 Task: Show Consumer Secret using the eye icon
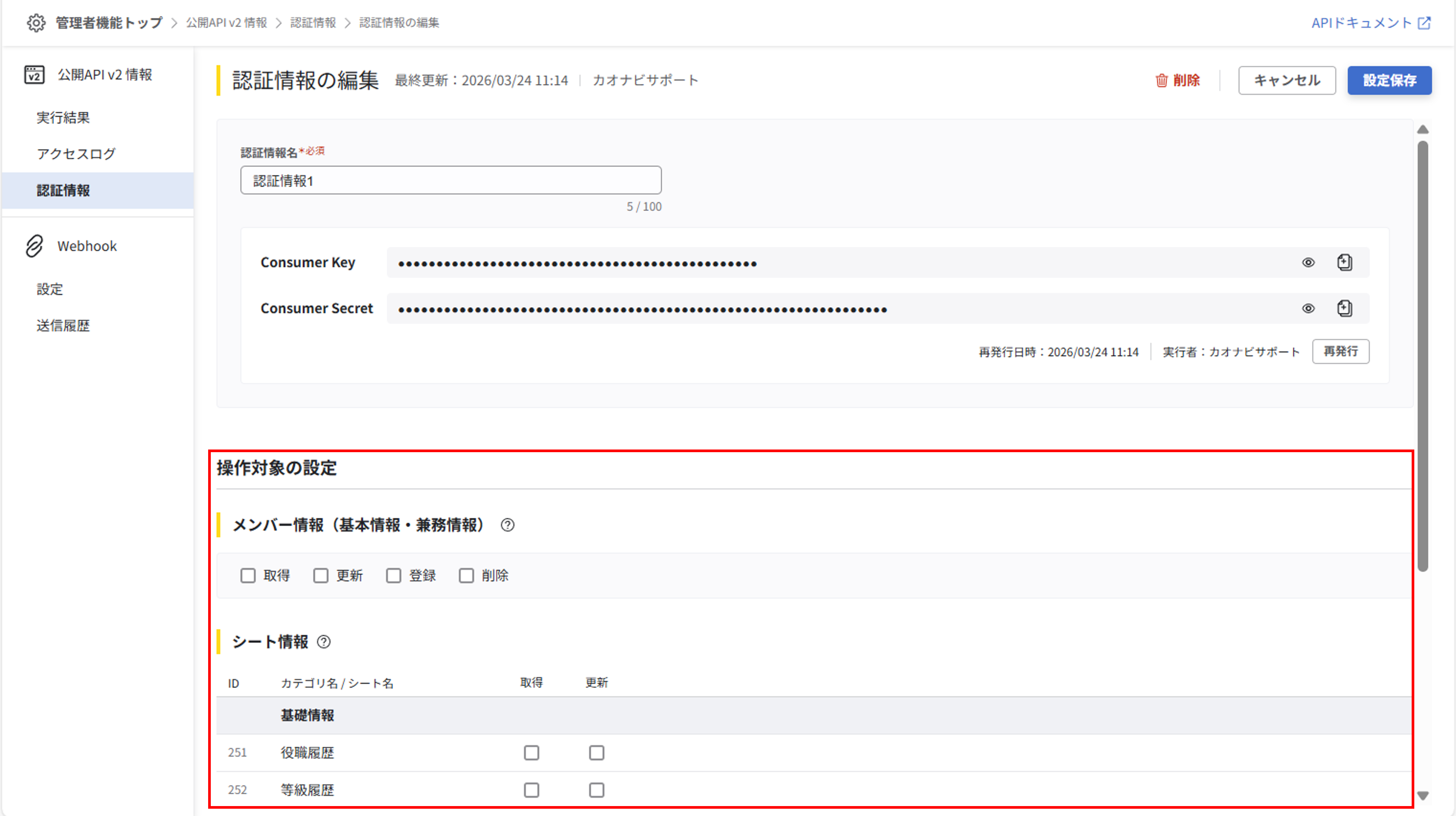point(1308,309)
